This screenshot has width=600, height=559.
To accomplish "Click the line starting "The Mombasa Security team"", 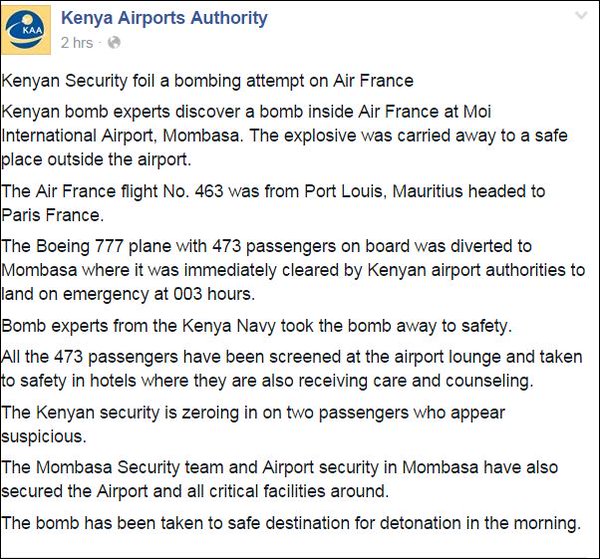I will (280, 468).
